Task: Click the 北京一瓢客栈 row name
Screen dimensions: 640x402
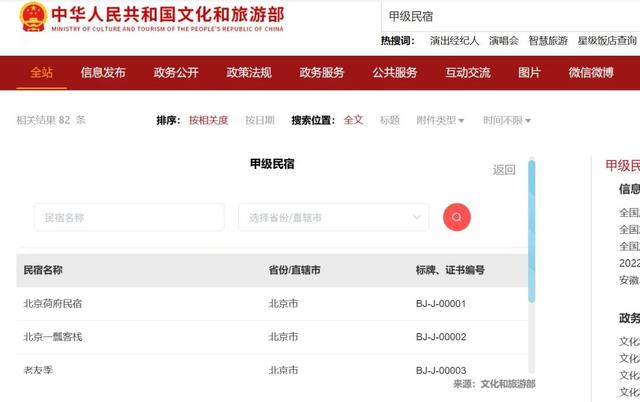Action: point(53,337)
